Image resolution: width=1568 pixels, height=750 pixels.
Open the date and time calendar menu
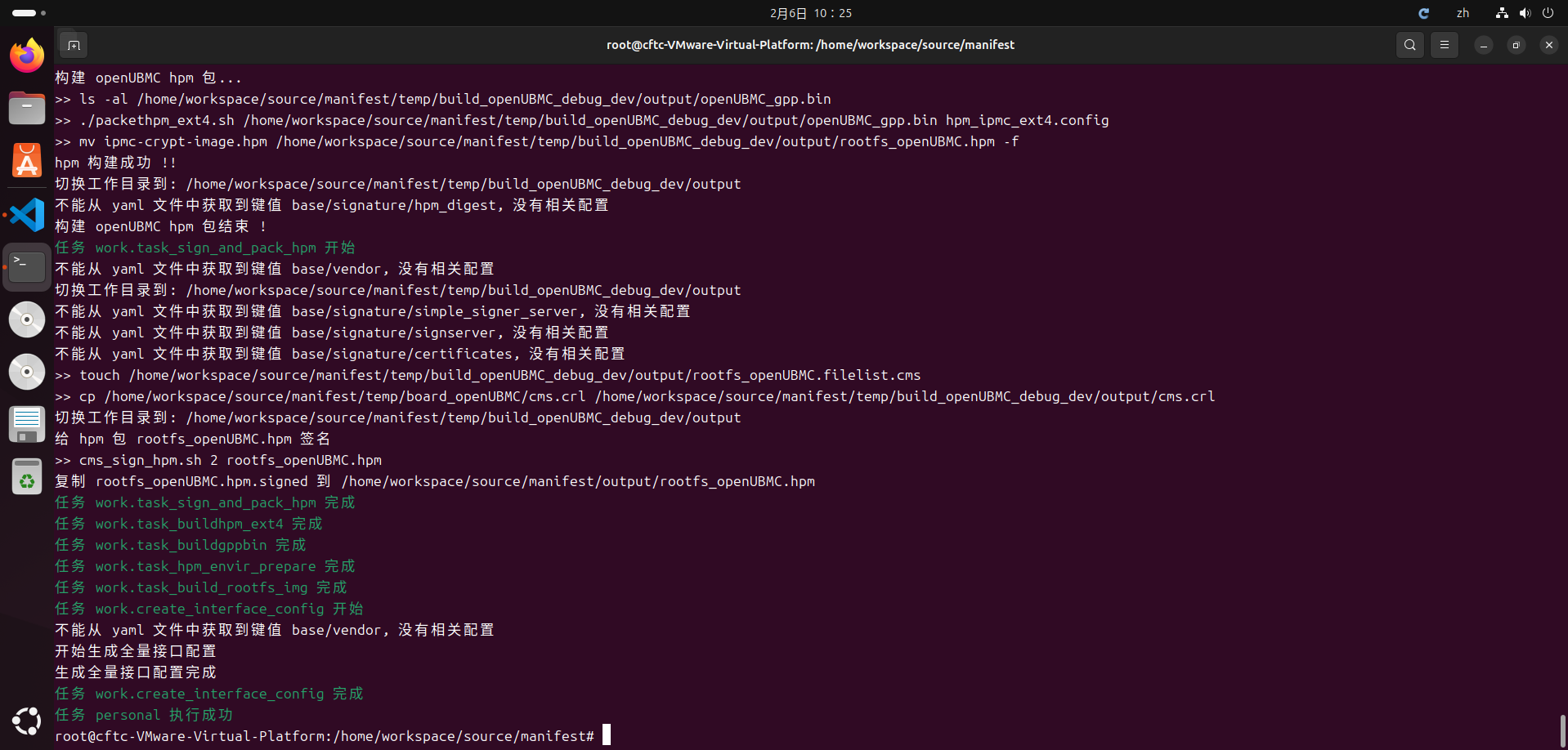[x=810, y=13]
